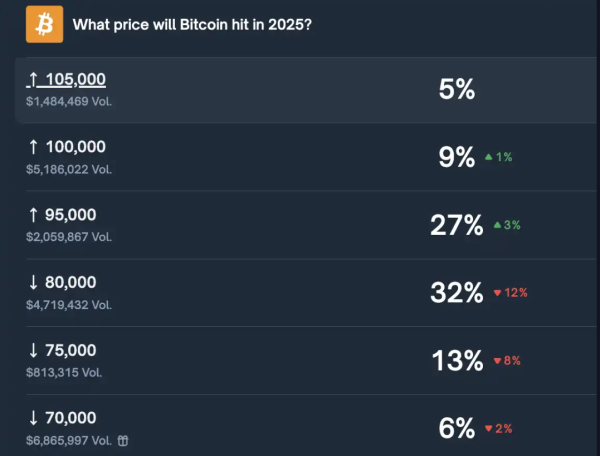
Task: Click the green up-arrow next to 3%
Action: (x=497, y=225)
